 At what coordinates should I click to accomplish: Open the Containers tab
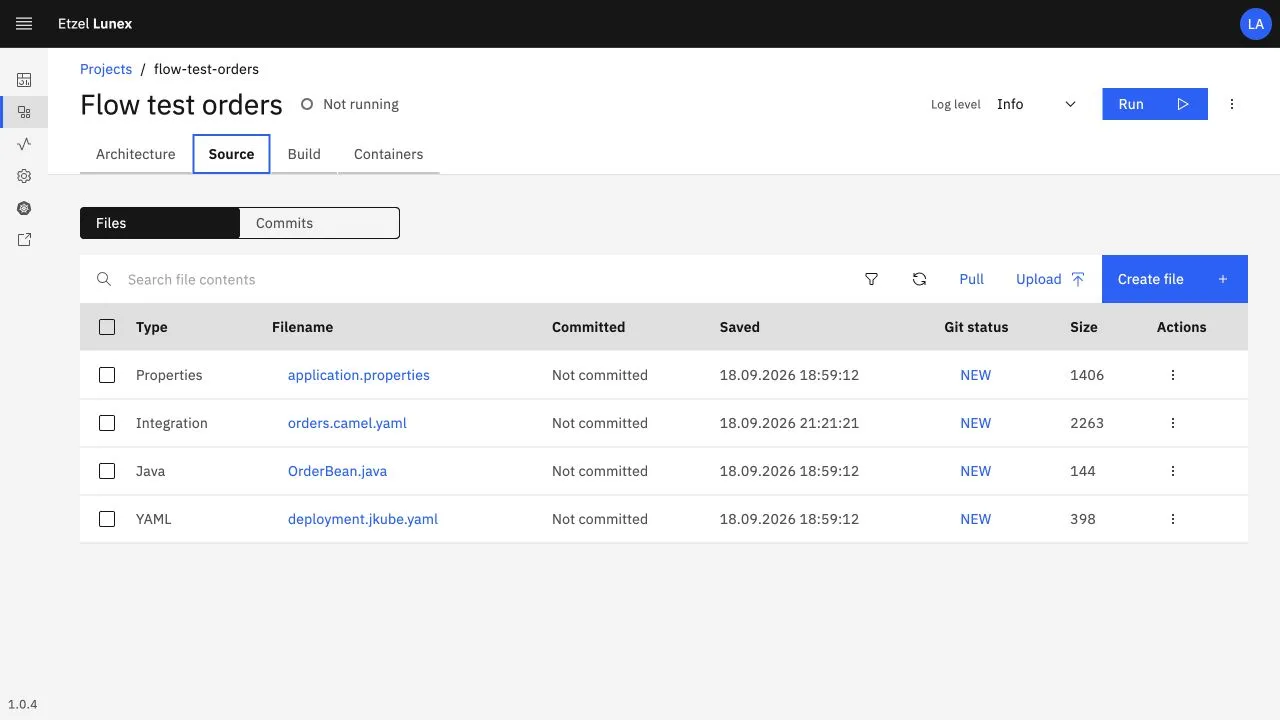[388, 154]
